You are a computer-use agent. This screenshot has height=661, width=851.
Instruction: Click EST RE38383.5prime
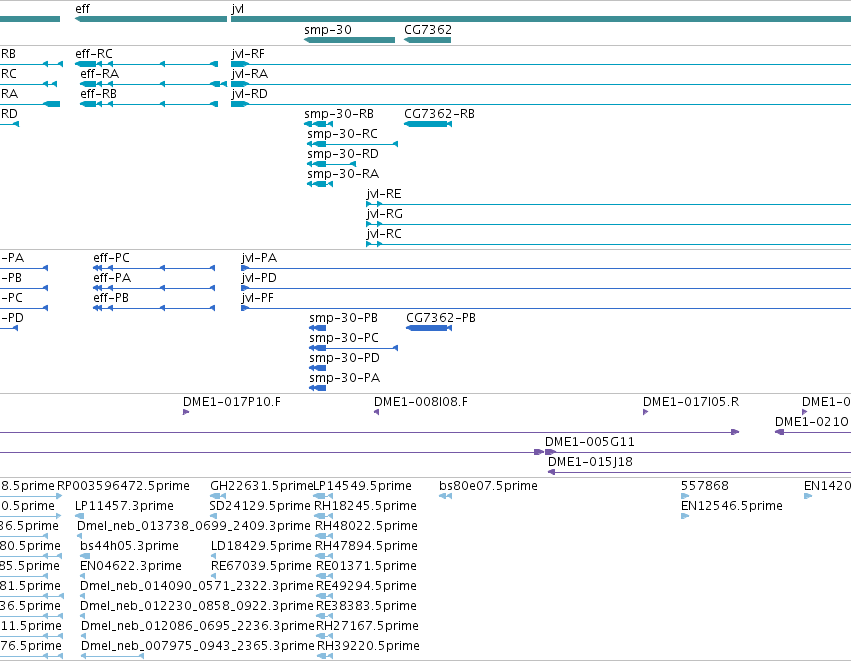(x=324, y=616)
